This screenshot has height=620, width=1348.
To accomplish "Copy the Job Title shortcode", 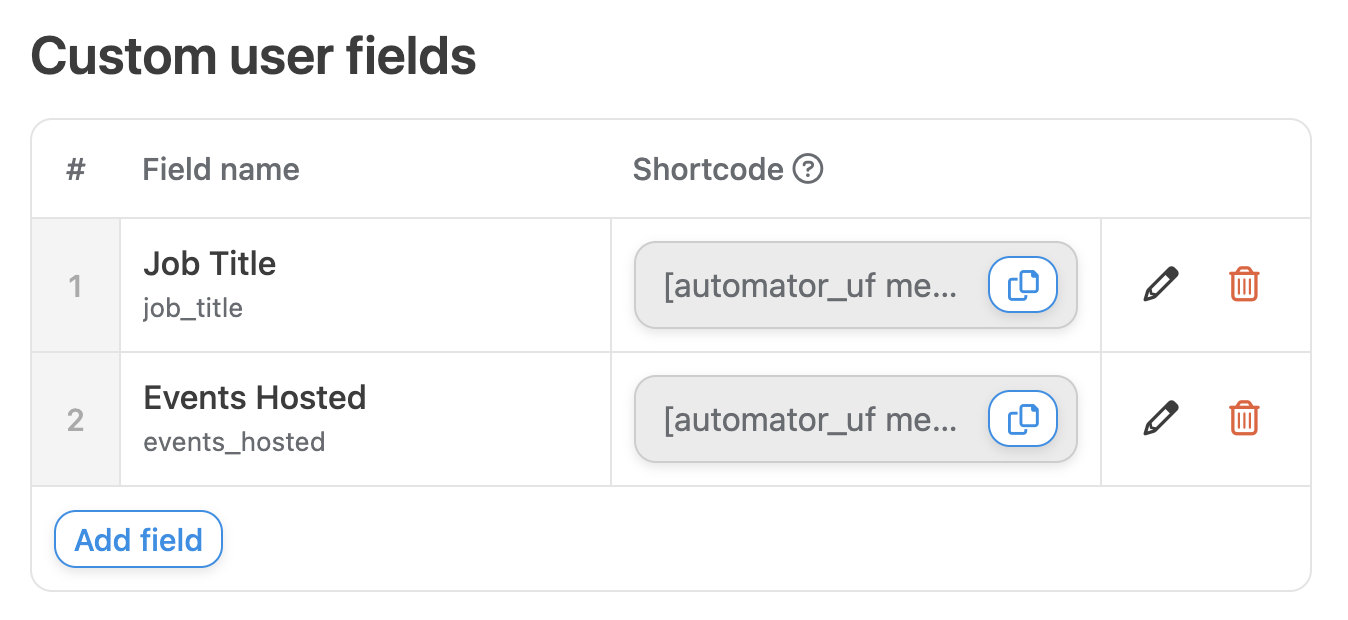I will (x=1022, y=286).
